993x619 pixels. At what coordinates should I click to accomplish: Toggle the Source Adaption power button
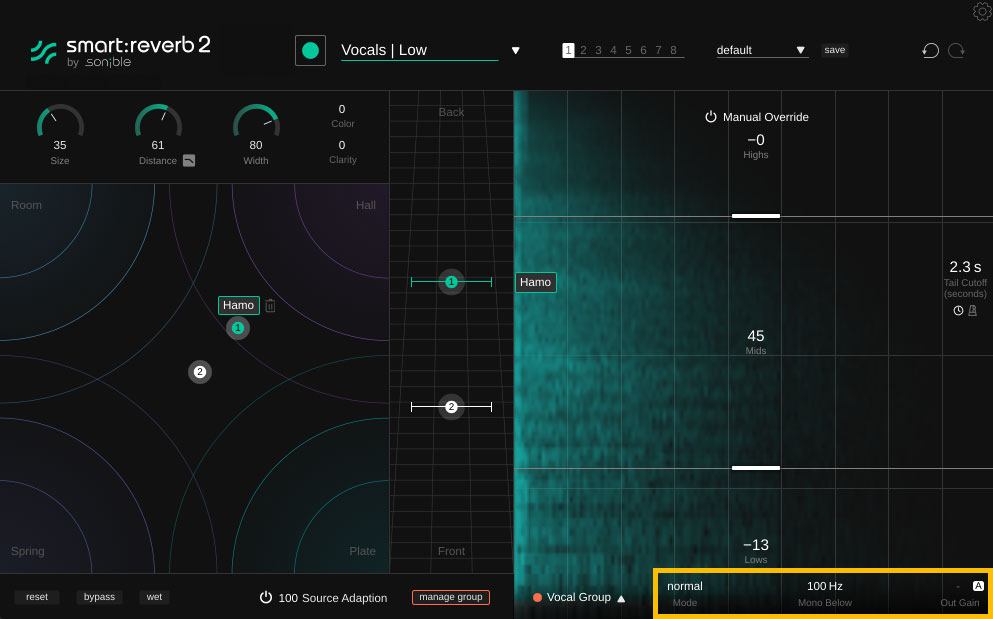(x=266, y=597)
